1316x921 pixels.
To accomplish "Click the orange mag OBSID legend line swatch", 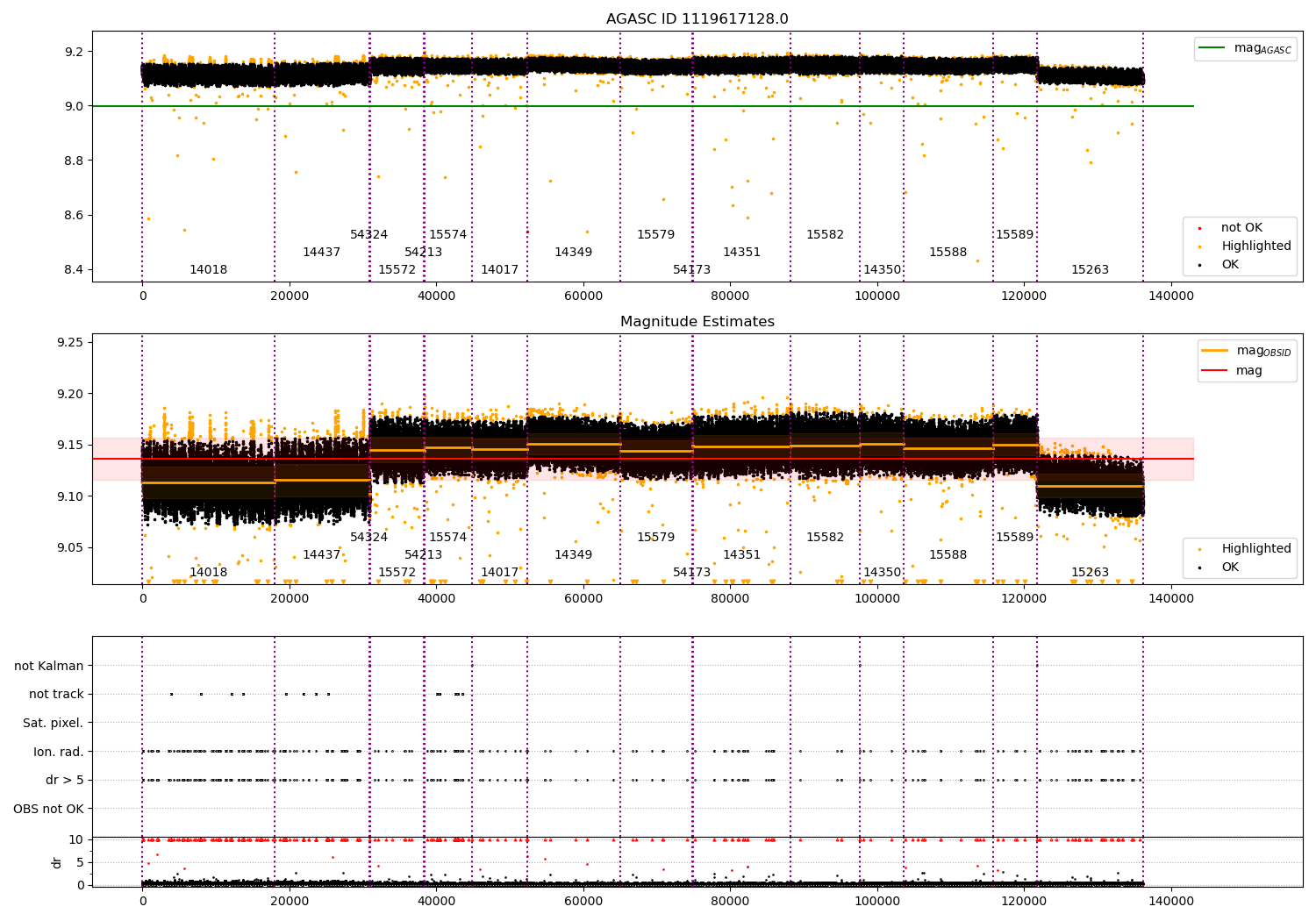I will point(1215,351).
